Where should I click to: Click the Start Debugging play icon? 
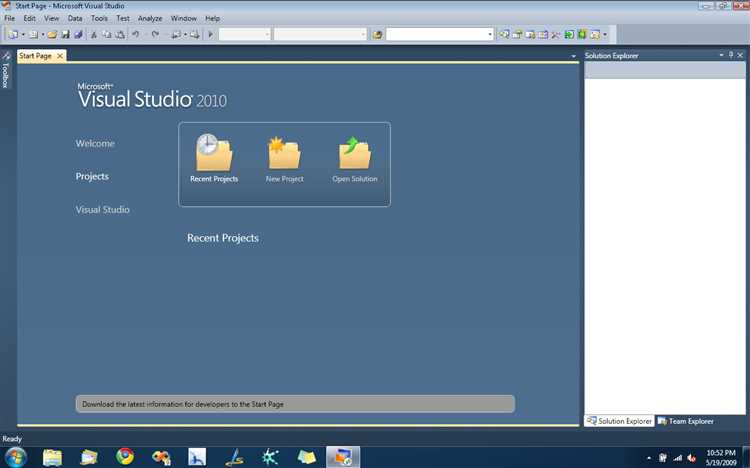tap(210, 34)
